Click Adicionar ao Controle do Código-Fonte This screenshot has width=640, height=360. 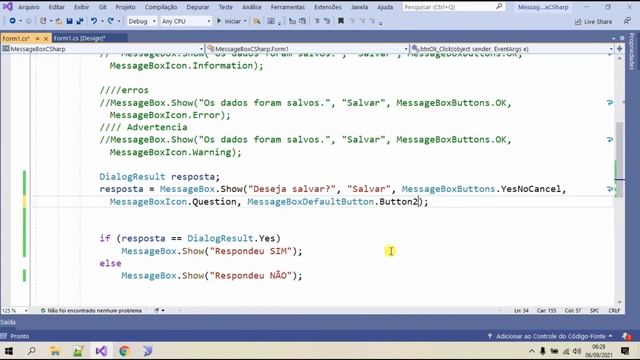coord(550,336)
